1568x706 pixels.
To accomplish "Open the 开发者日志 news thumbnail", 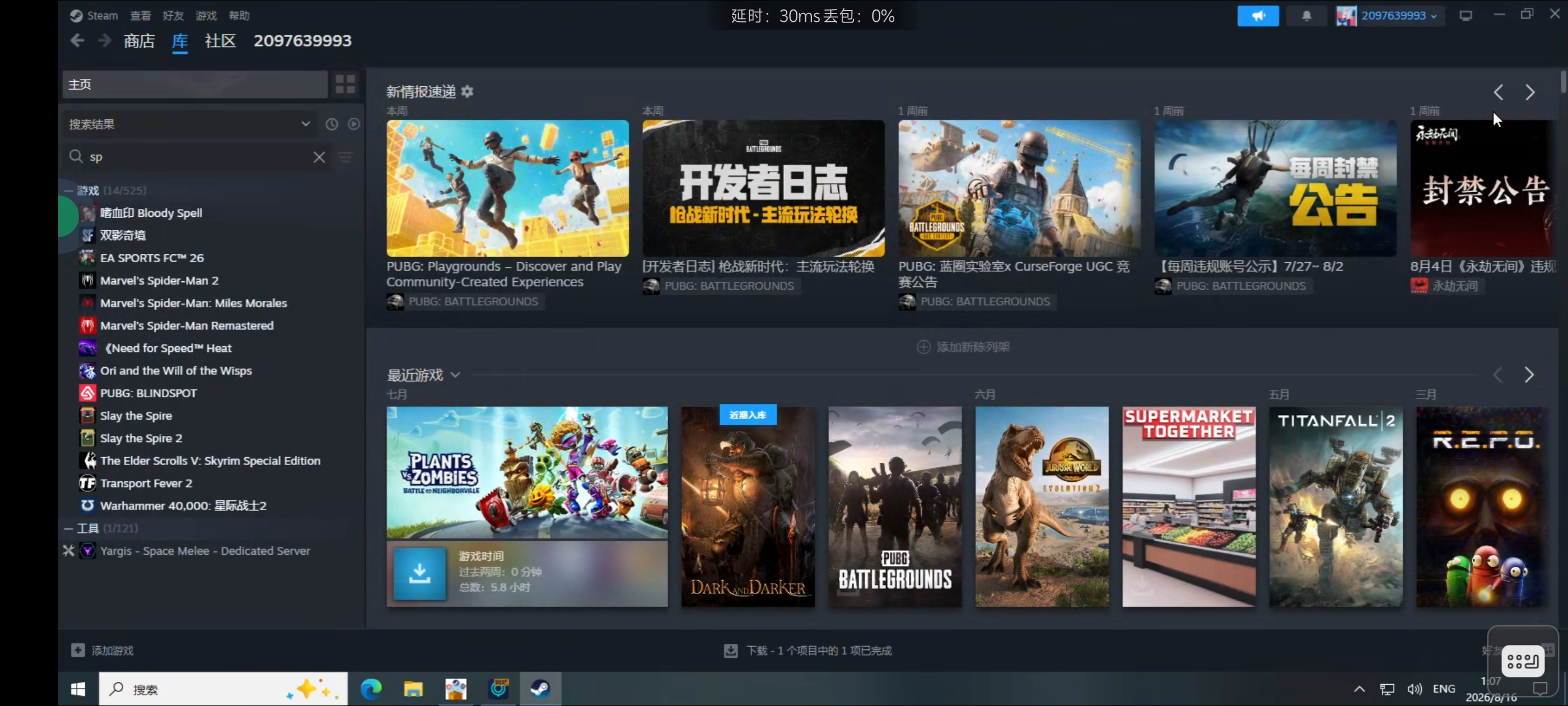I will [x=763, y=188].
